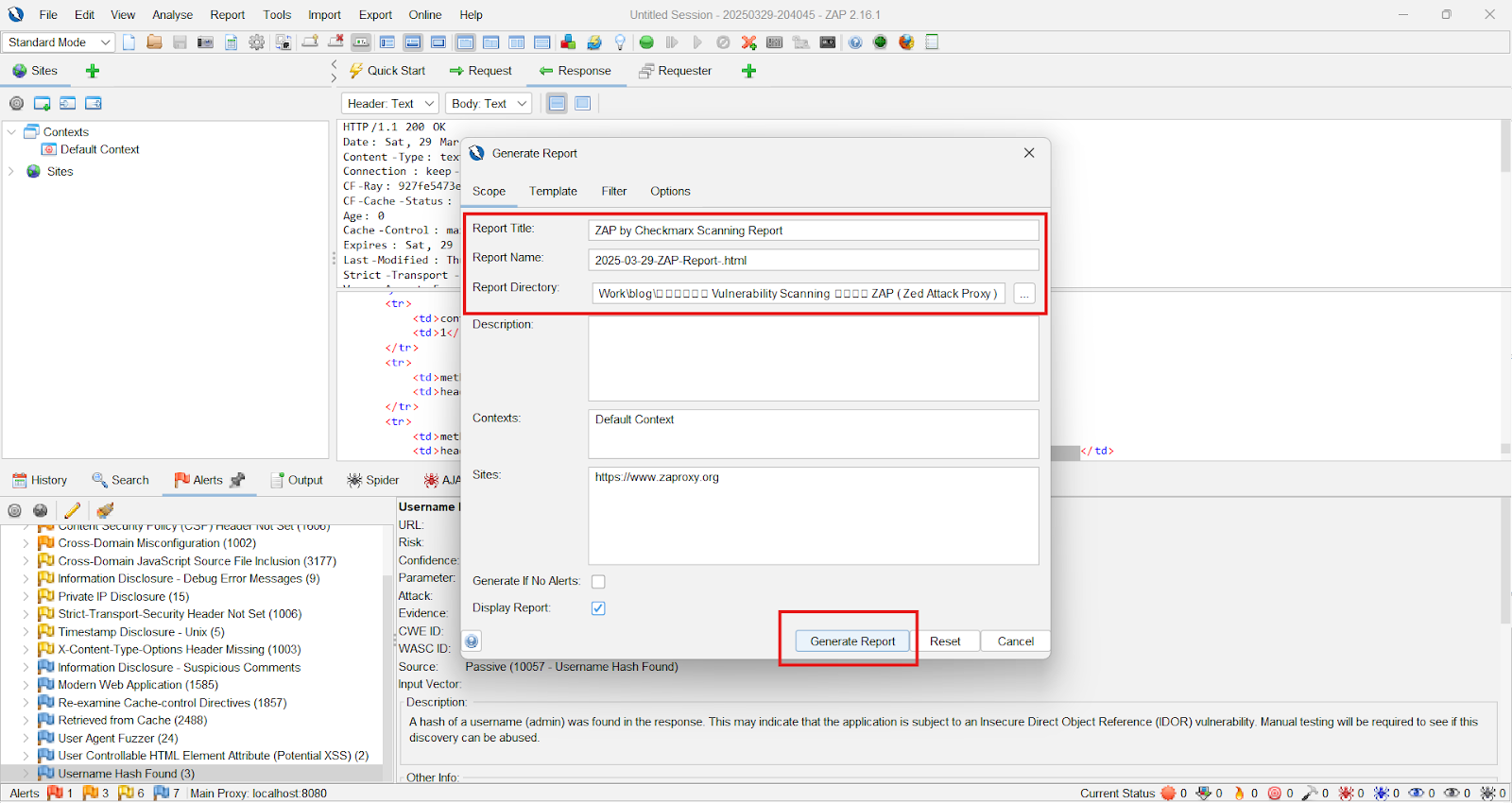Click the Cancel button in dialog
The height and width of the screenshot is (803, 1512).
click(x=1016, y=641)
